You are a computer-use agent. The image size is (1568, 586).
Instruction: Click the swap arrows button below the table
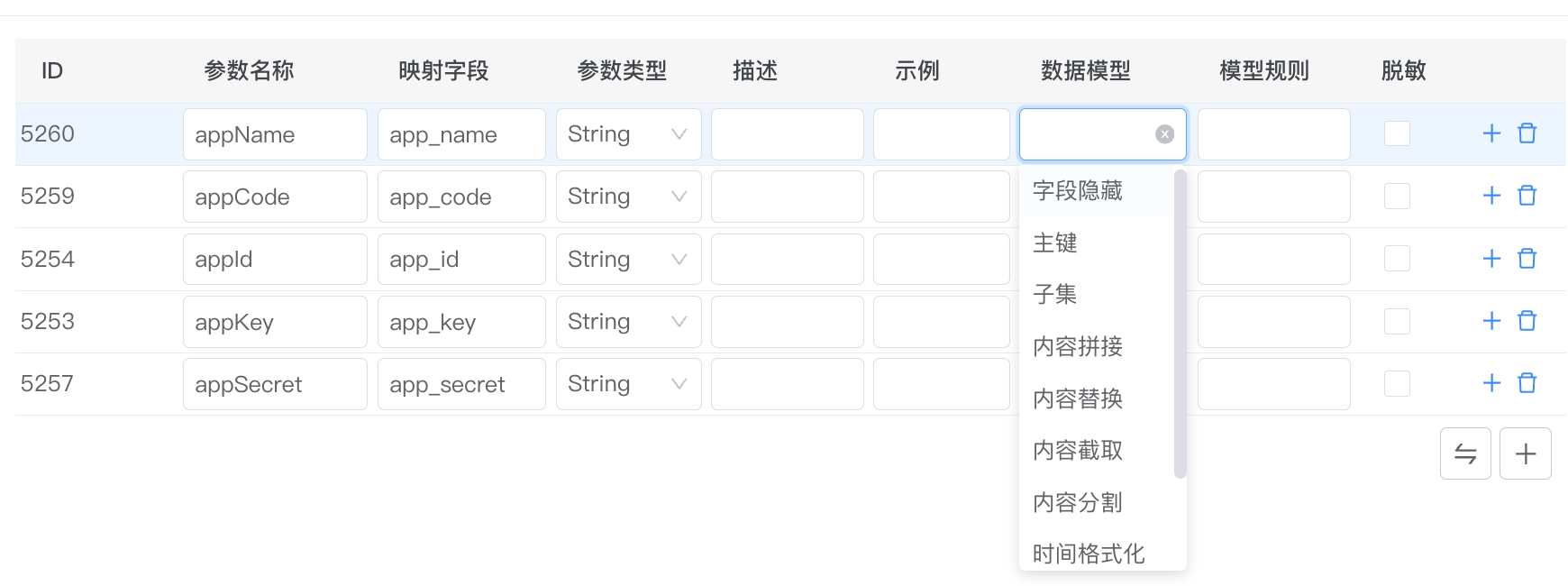(1465, 453)
